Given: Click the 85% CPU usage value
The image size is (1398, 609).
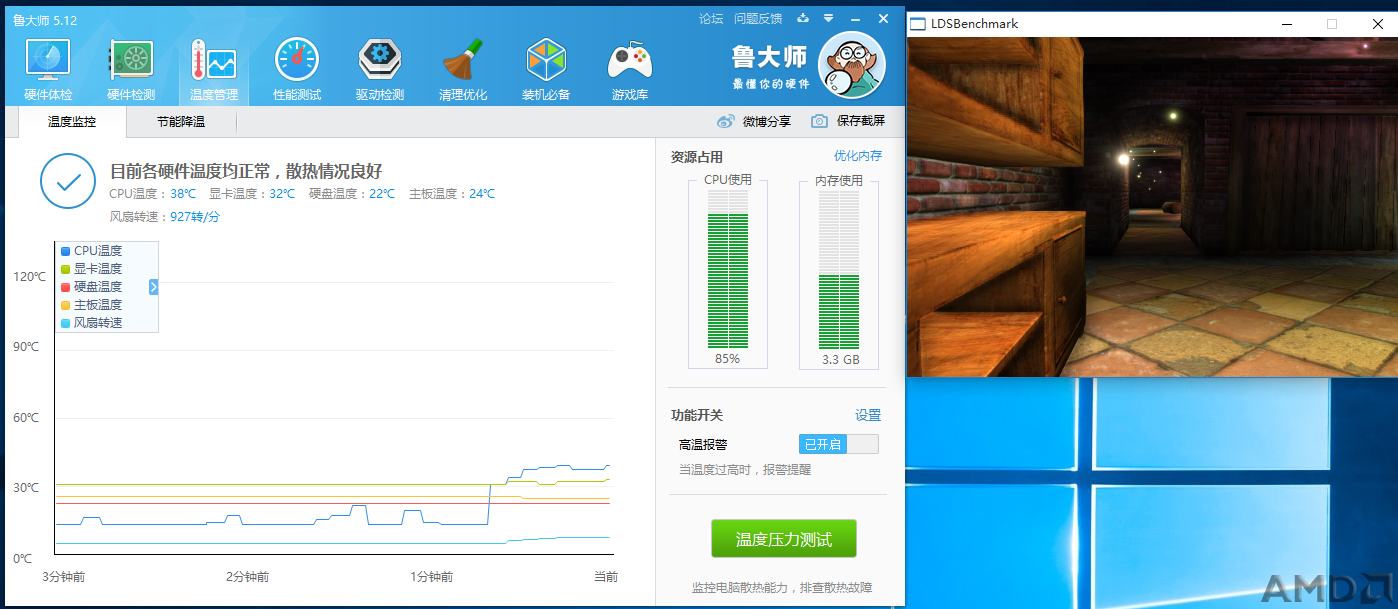Looking at the screenshot, I should click(728, 359).
